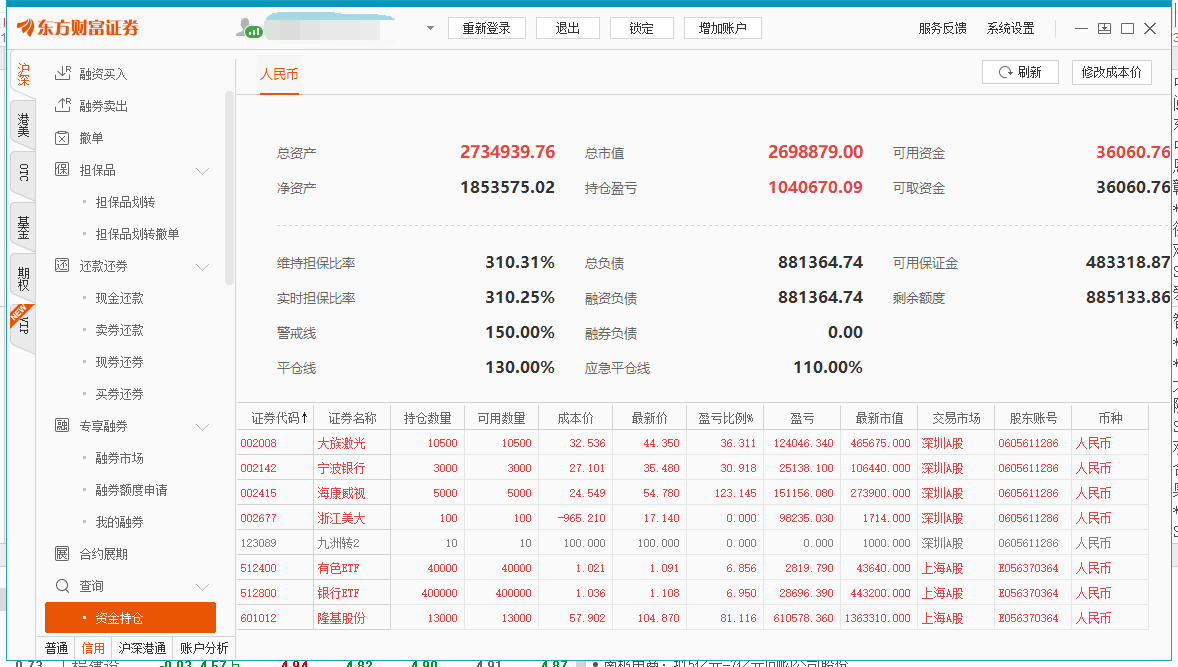Open 担保品划转撤单 menu item
The width and height of the screenshot is (1178, 667).
pyautogui.click(x=137, y=234)
